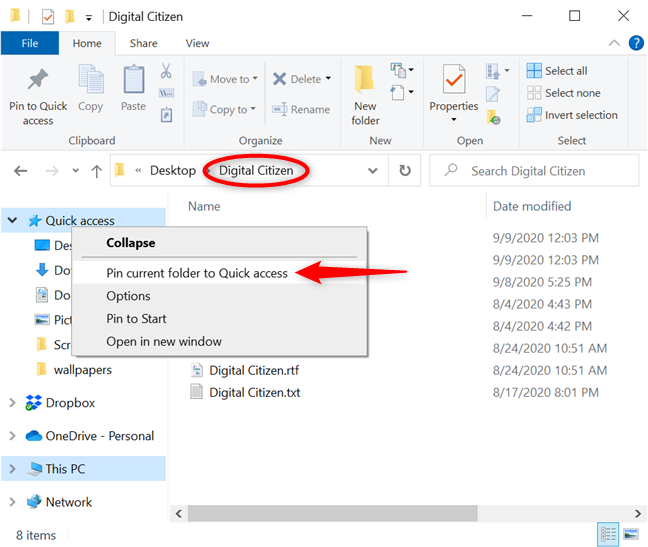Open the address bar history dropdown

click(x=373, y=170)
